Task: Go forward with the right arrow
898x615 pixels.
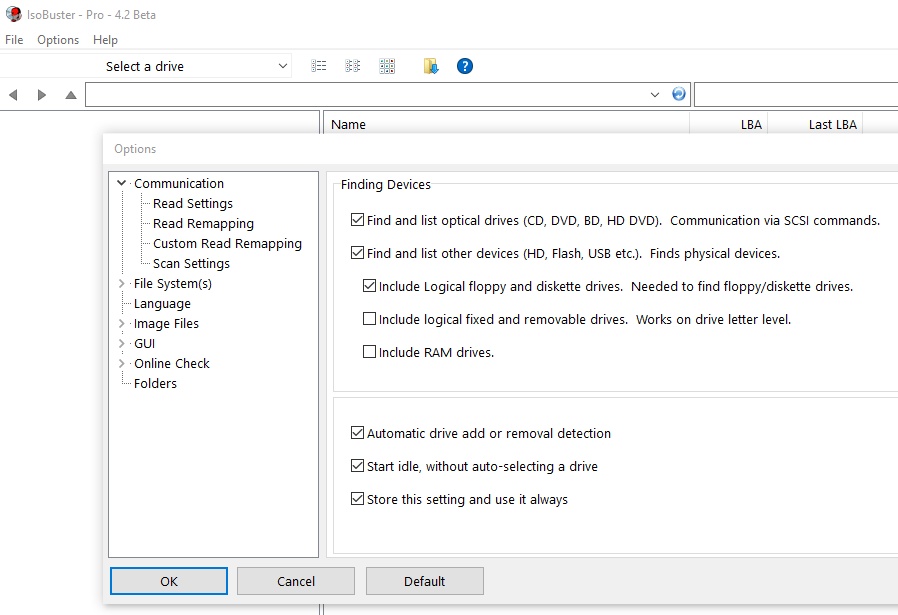Action: coord(41,95)
